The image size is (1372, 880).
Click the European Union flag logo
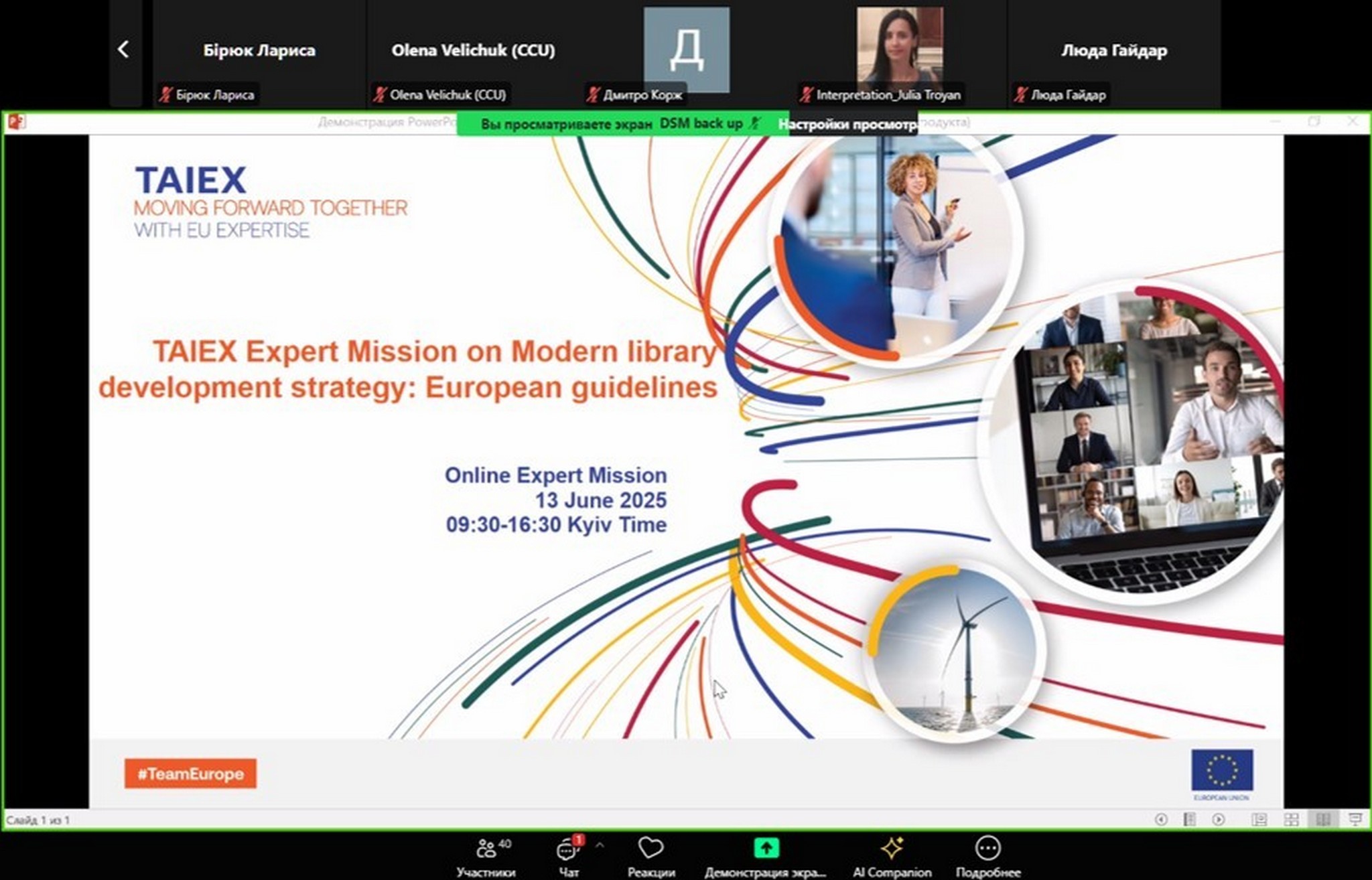coord(1222,770)
